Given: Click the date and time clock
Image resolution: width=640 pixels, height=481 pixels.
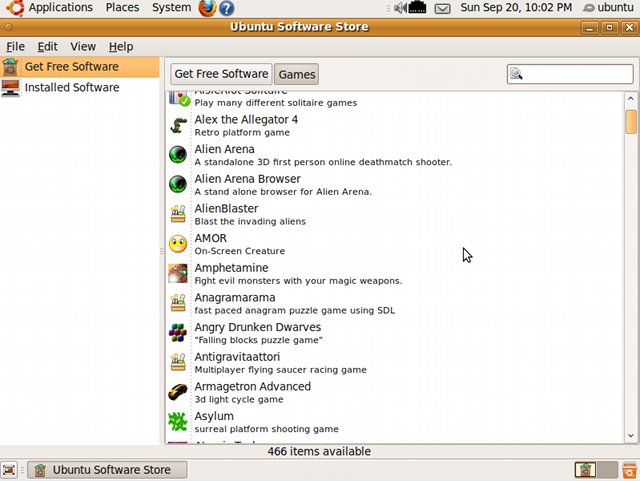Looking at the screenshot, I should pyautogui.click(x=516, y=7).
